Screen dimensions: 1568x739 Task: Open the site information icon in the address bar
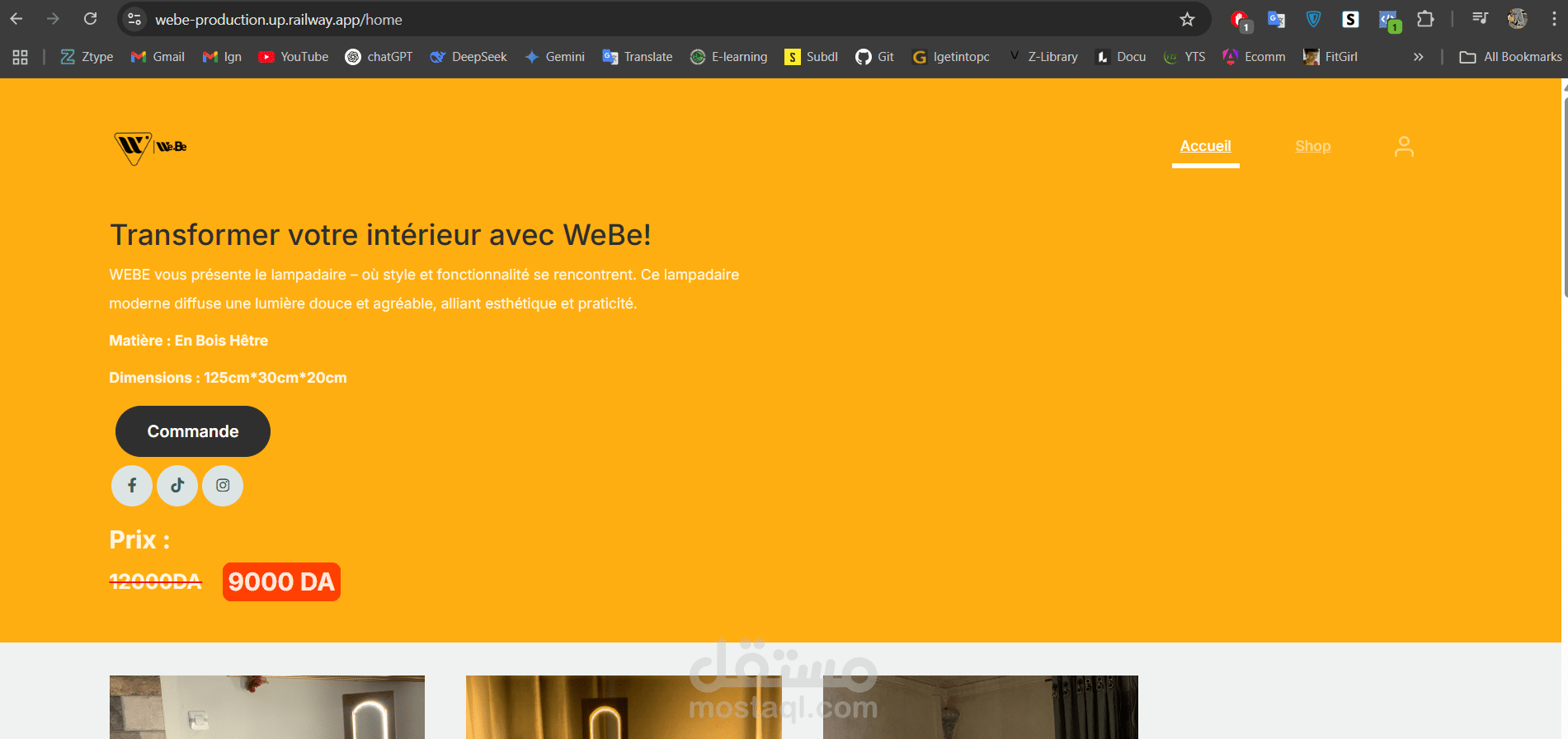134,19
